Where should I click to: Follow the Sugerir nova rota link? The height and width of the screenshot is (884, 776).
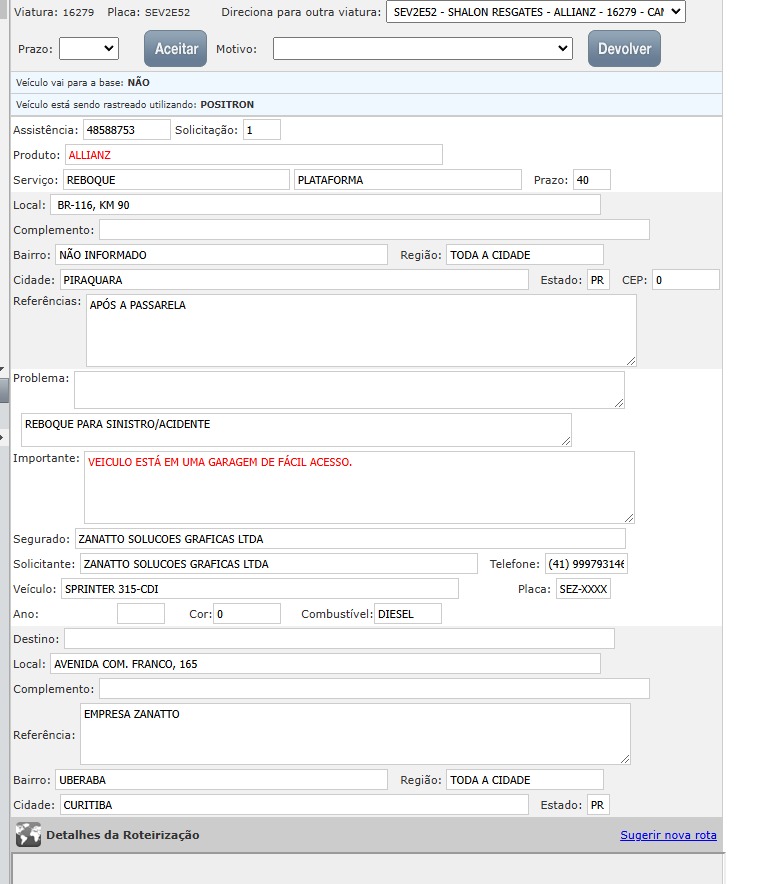pyautogui.click(x=668, y=835)
